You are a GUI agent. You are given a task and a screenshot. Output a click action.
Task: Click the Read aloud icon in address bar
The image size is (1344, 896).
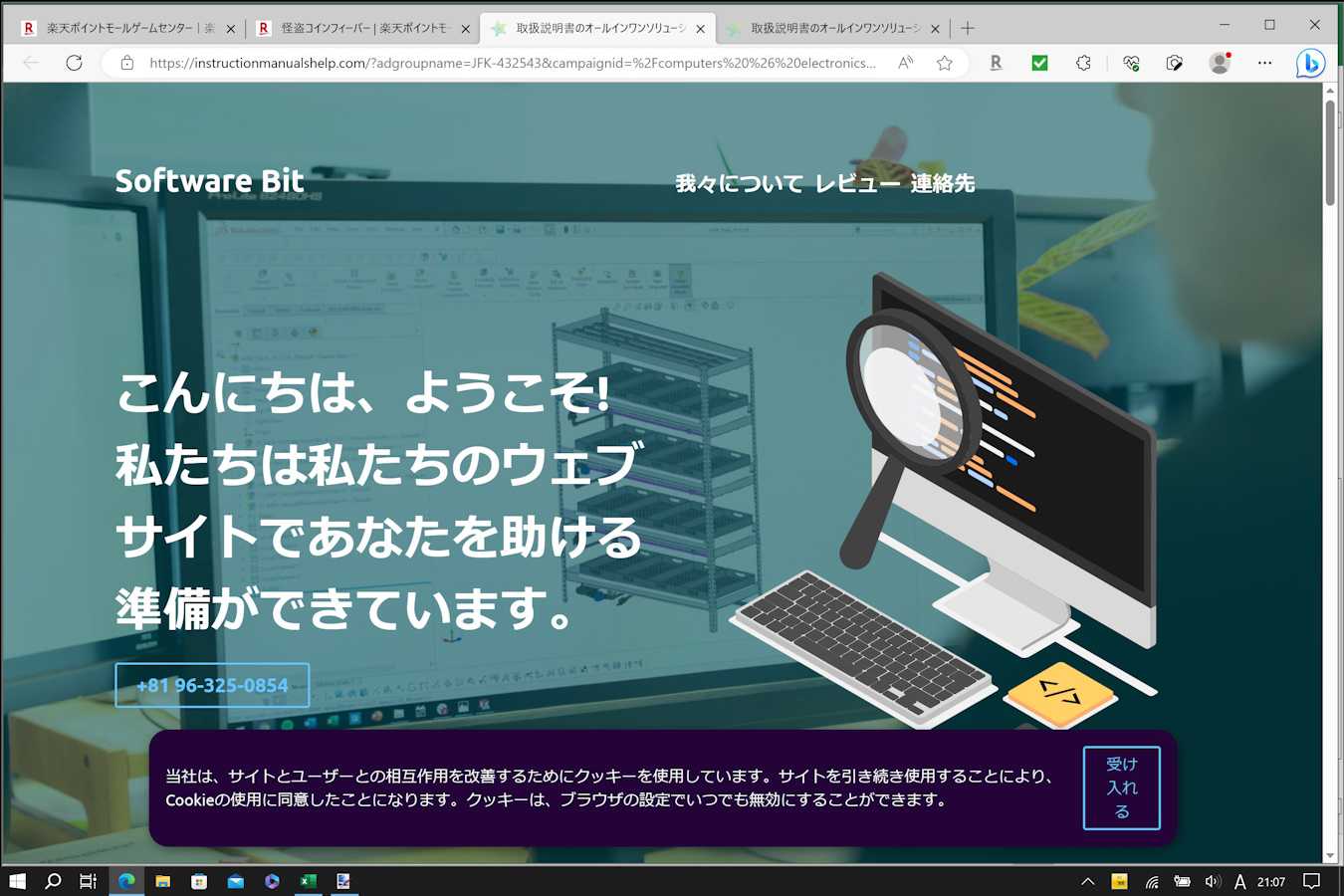905,63
